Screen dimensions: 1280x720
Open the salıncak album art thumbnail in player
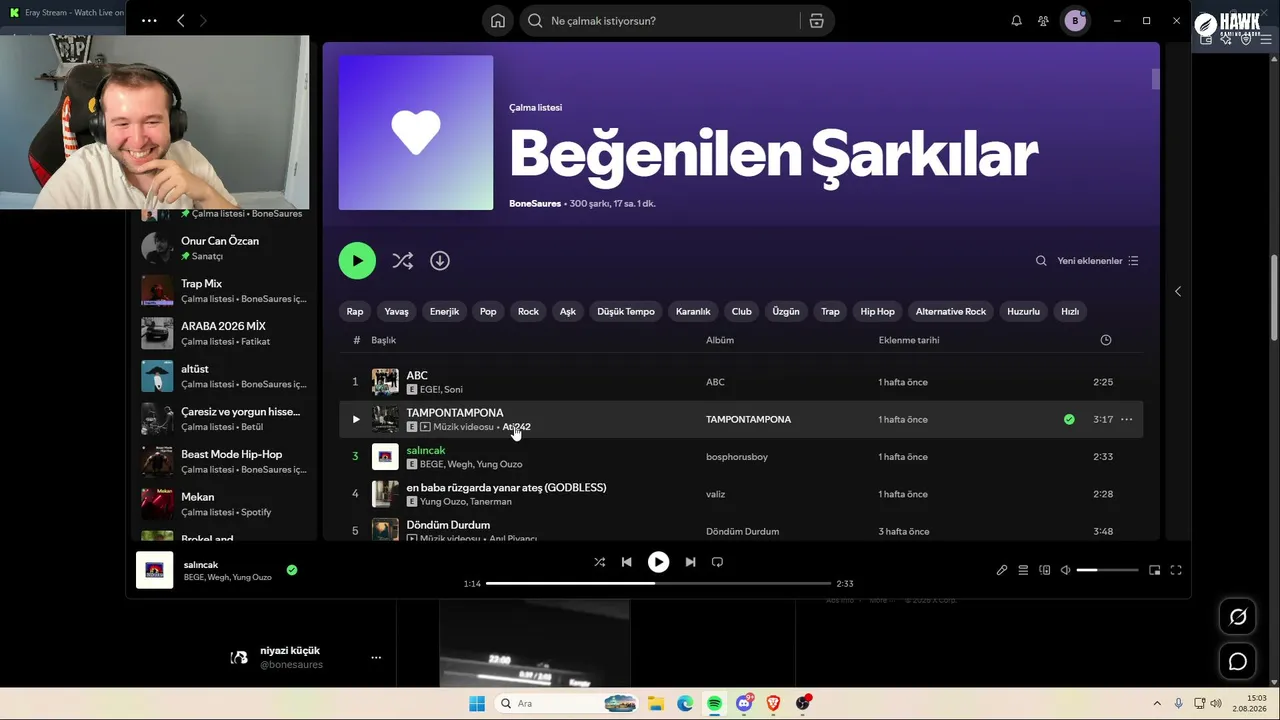tap(155, 570)
